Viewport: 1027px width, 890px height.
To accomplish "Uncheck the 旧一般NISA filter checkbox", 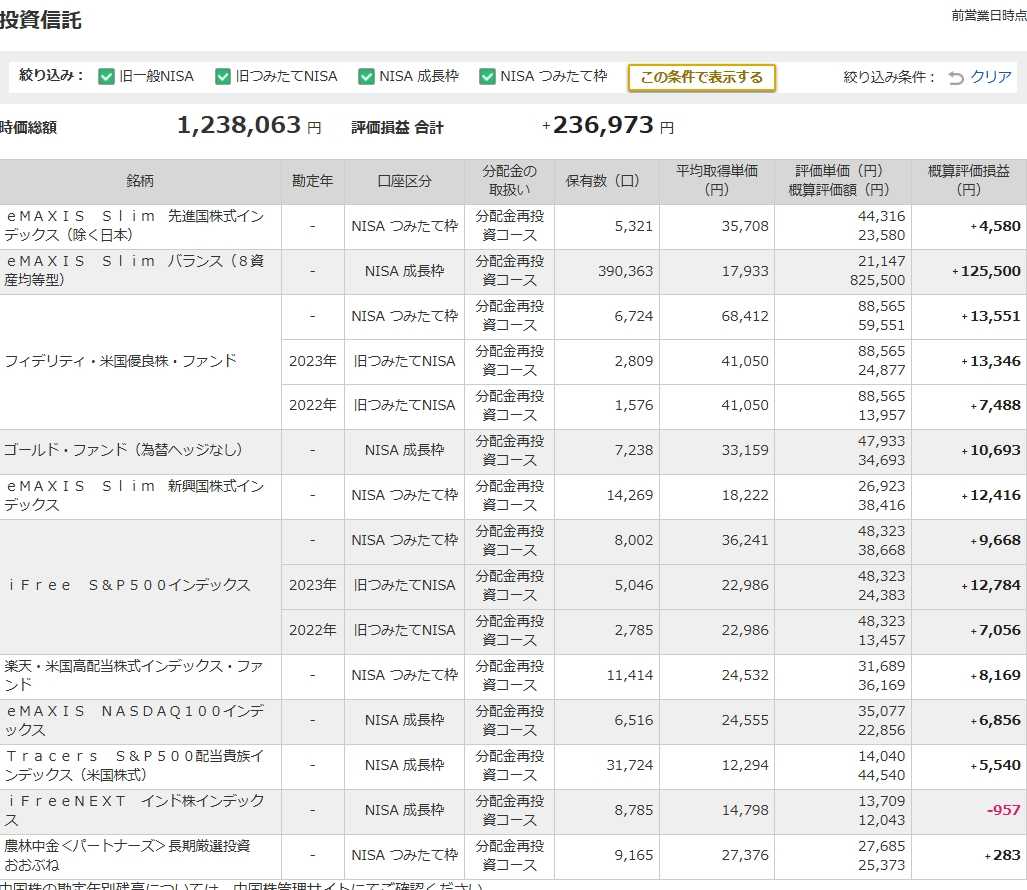I will (x=106, y=77).
